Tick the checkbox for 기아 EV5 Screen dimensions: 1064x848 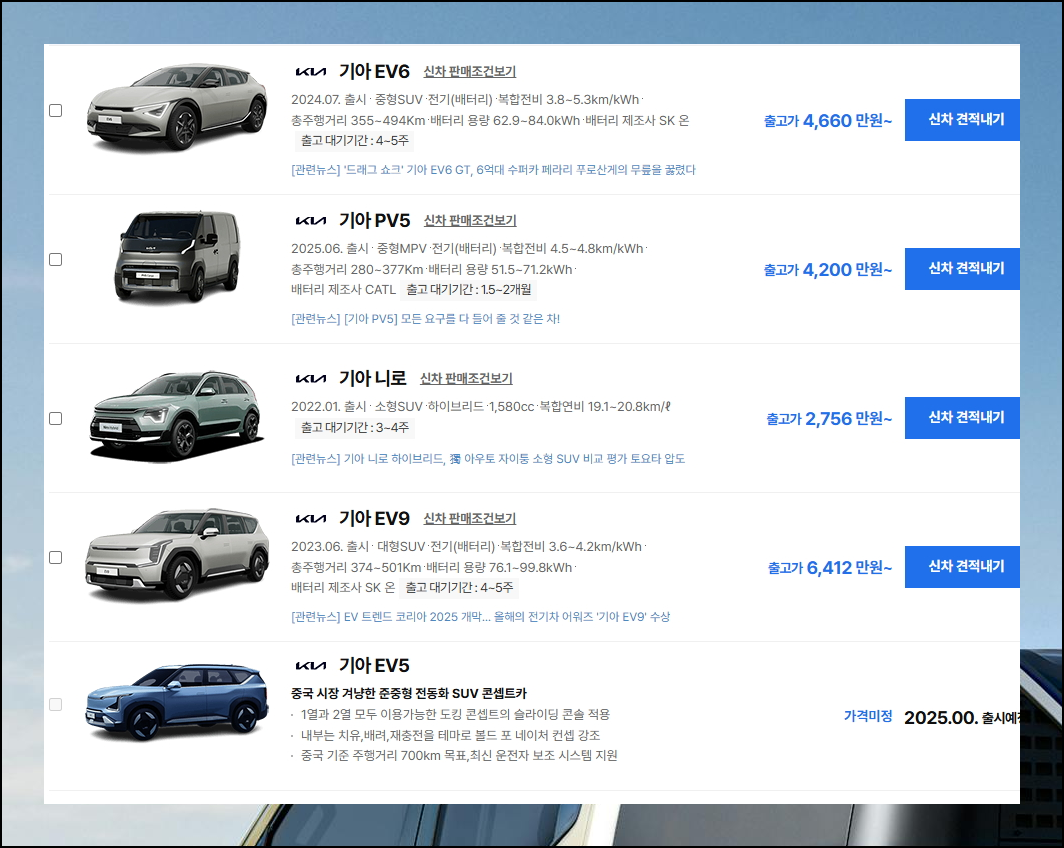click(x=56, y=705)
